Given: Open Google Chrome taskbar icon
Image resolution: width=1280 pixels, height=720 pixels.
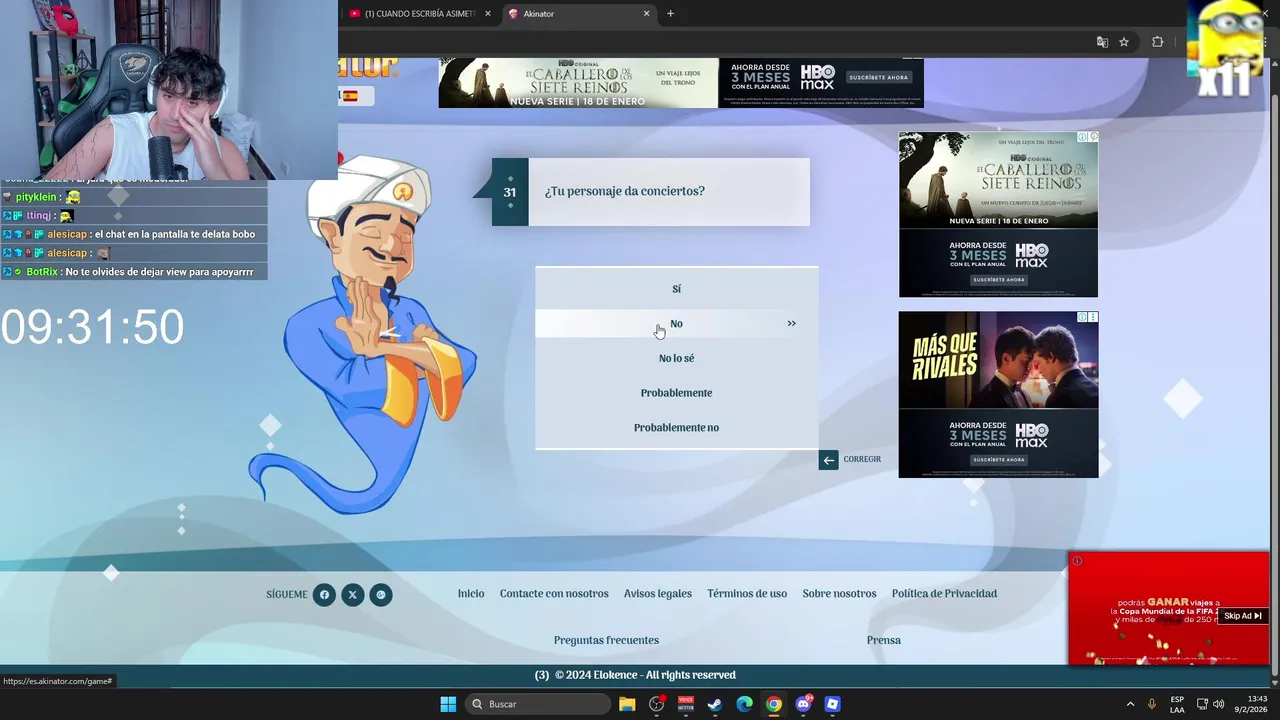Looking at the screenshot, I should [x=774, y=704].
